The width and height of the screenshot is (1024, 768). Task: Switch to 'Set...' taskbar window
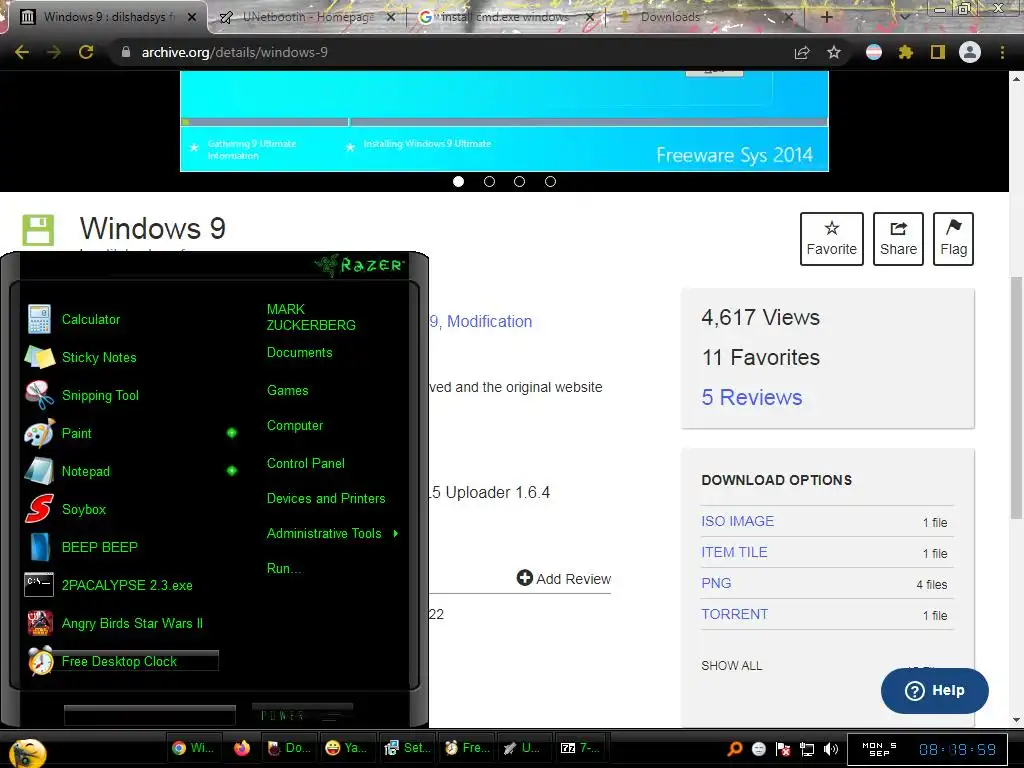pos(406,748)
